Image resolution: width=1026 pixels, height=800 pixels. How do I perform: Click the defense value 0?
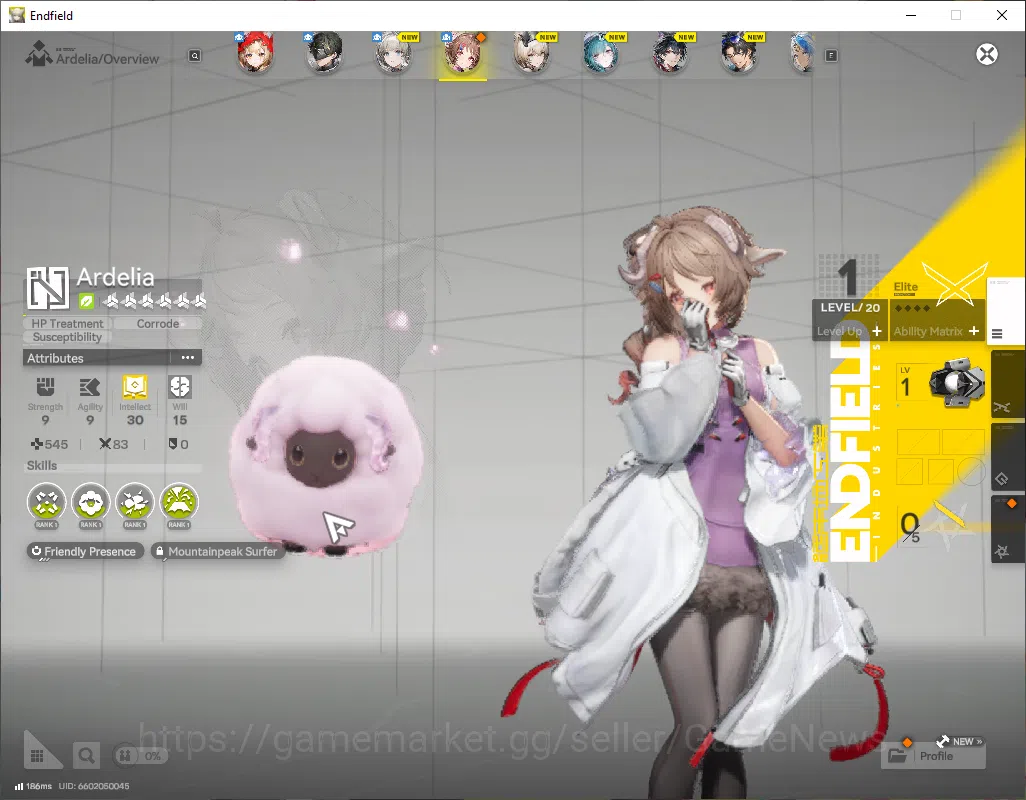[x=179, y=444]
